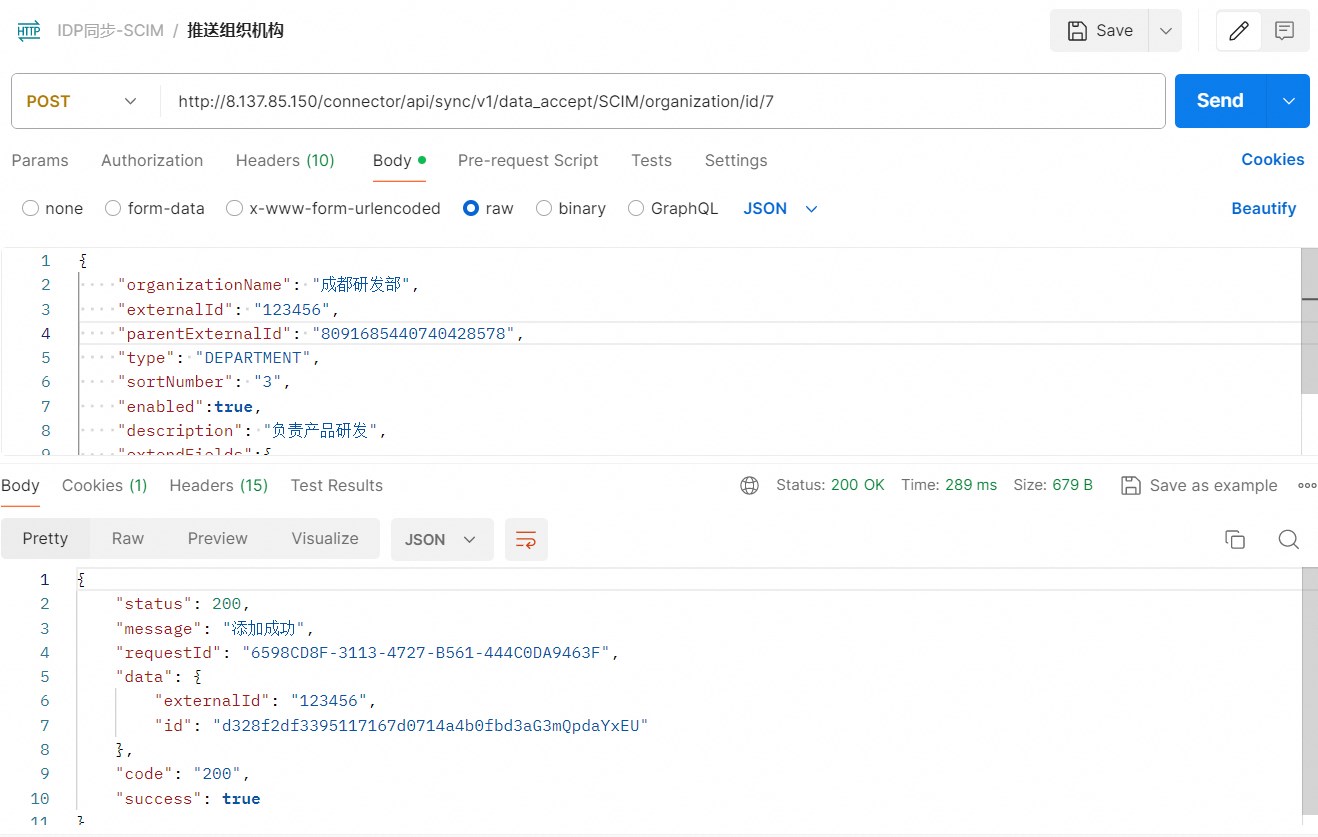Search the response body icon
Image resolution: width=1318 pixels, height=837 pixels.
[1289, 540]
